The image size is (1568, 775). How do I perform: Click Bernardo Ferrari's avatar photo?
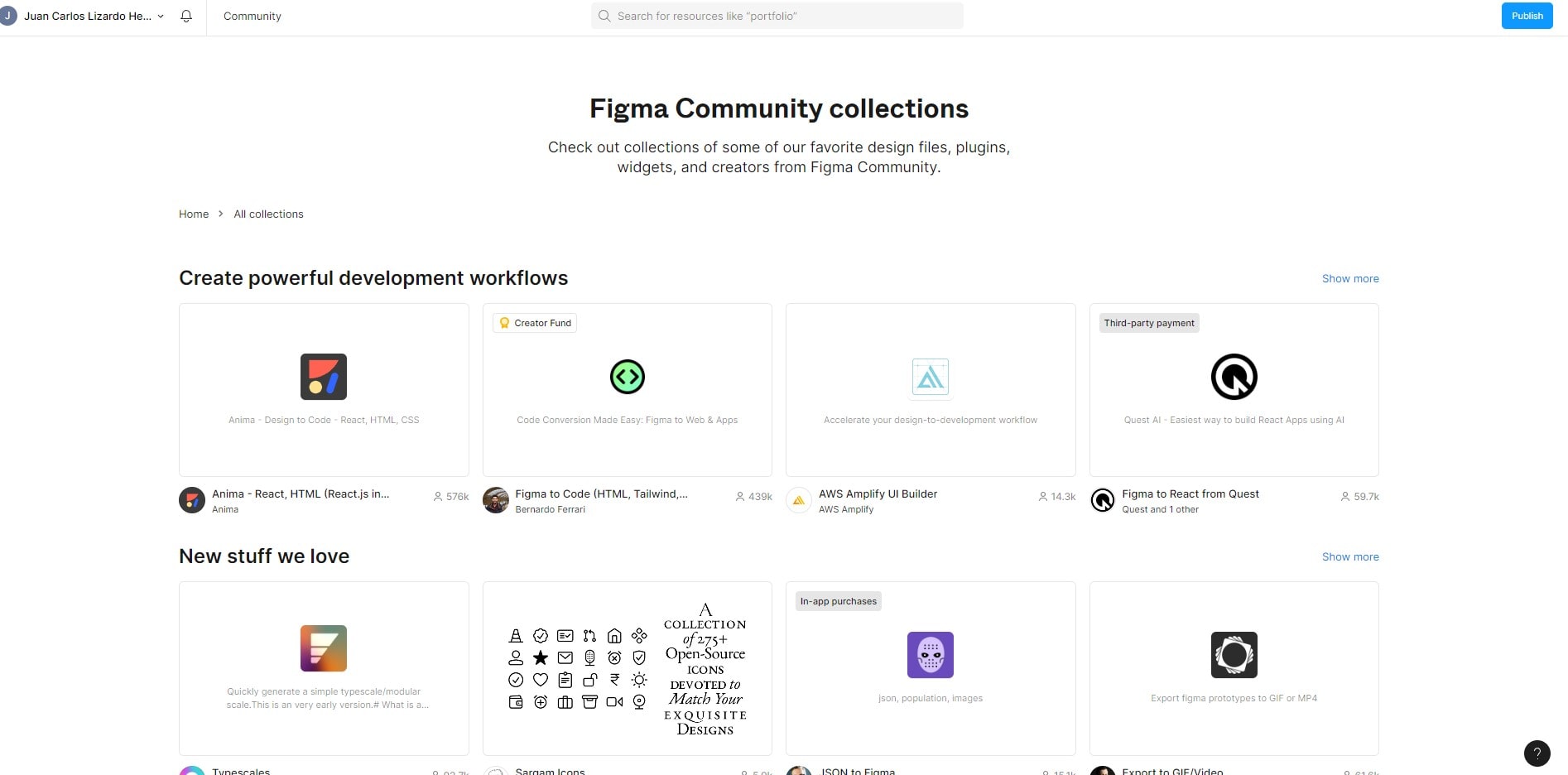pos(496,500)
